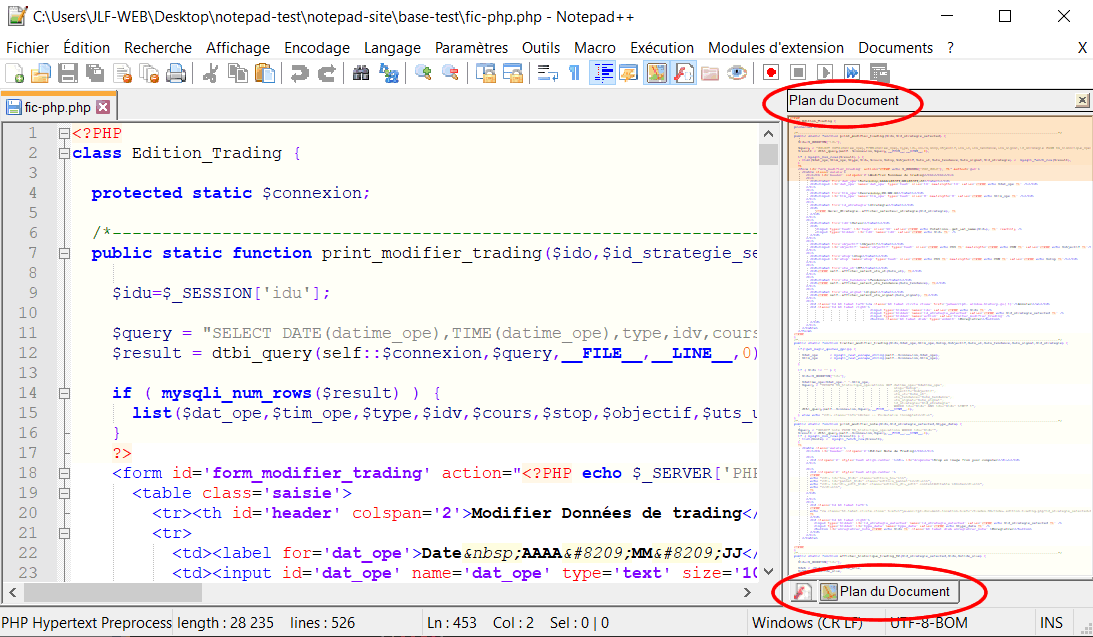This screenshot has height=637, width=1093.
Task: Toggle the Document Map toolbar button
Action: (x=656, y=73)
